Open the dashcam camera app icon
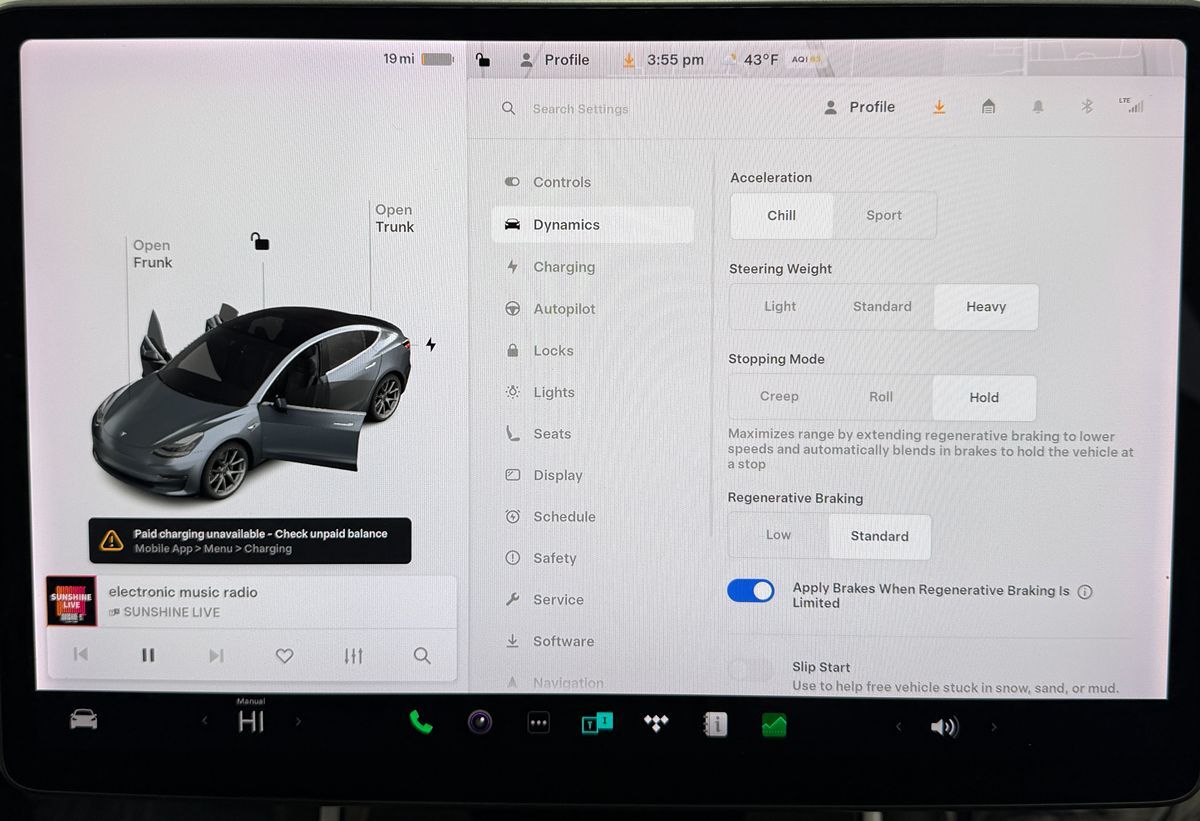 click(x=480, y=722)
